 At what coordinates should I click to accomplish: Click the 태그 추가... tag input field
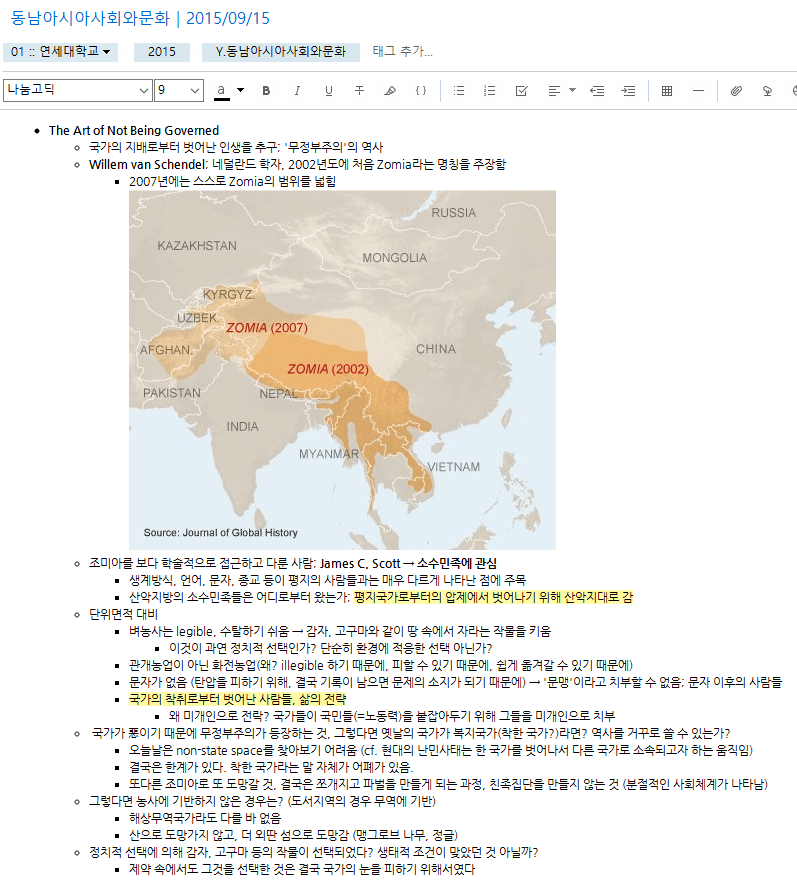tap(403, 52)
